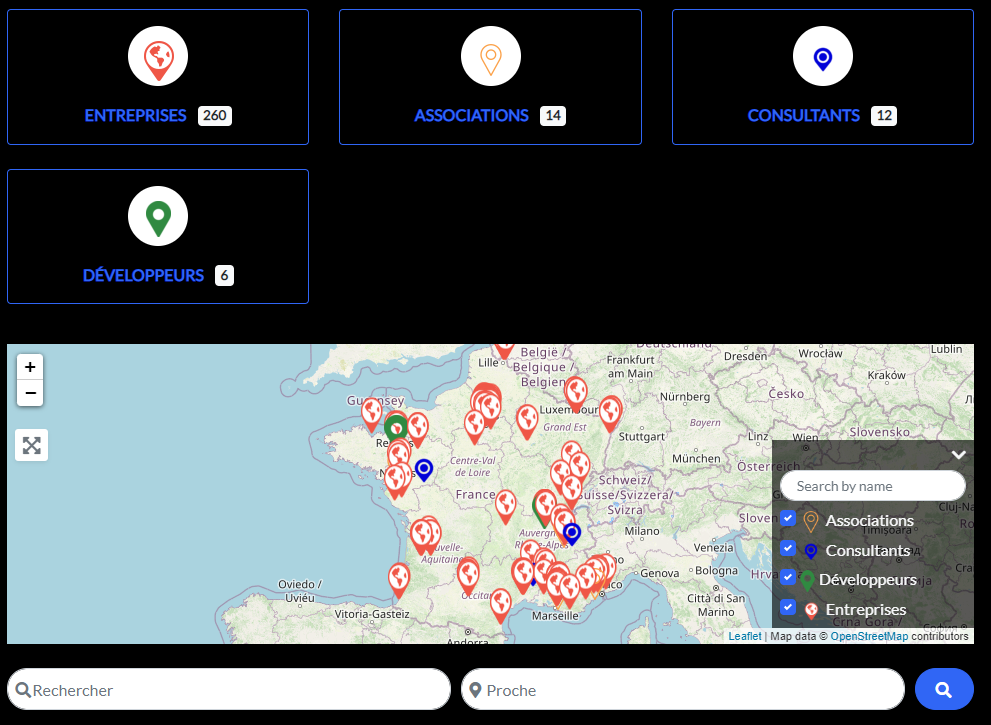Click the Consultants legend pin icon
This screenshot has width=991, height=725.
coord(811,551)
